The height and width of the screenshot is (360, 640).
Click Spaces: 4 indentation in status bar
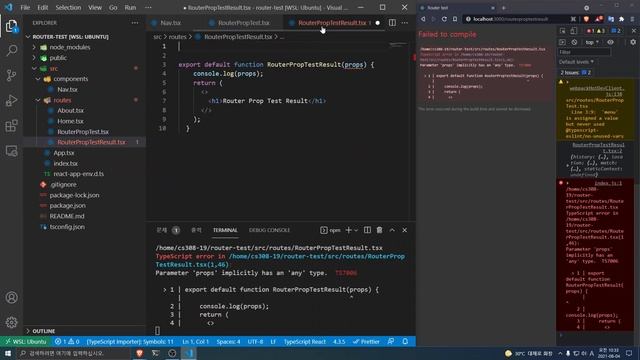(x=228, y=342)
